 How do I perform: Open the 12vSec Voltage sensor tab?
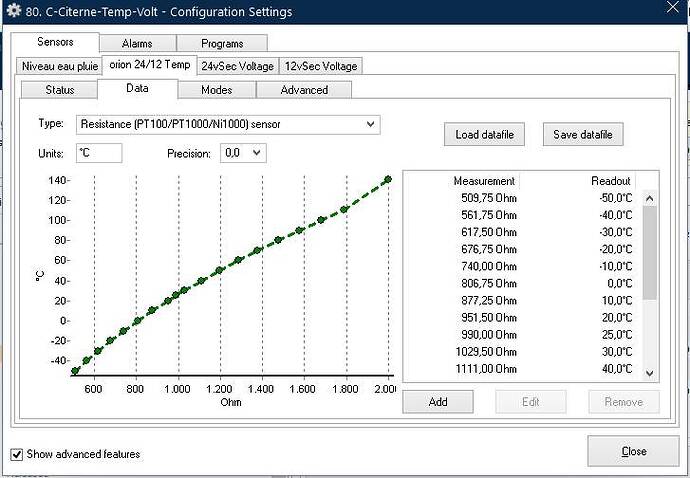pos(321,66)
